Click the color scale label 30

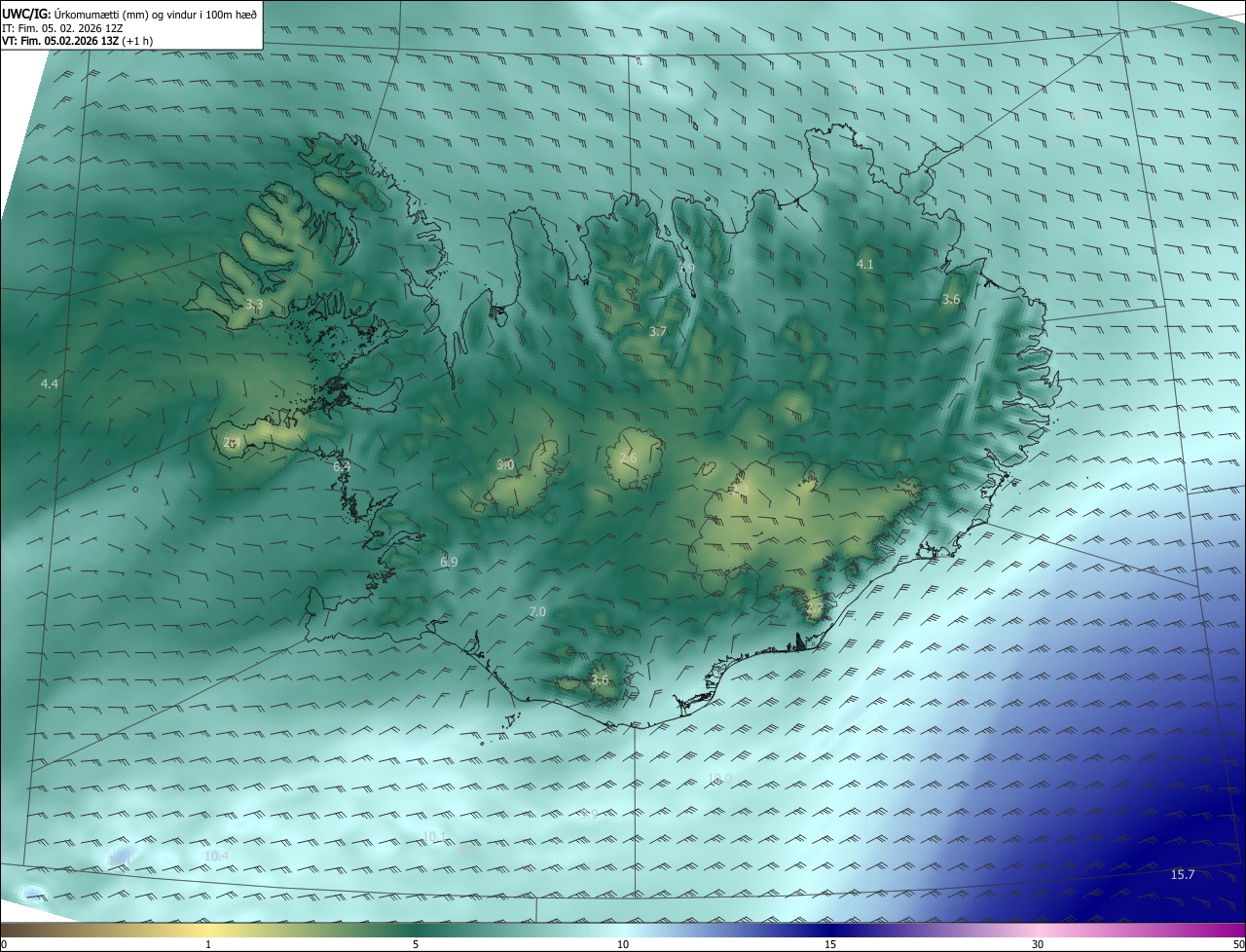pos(1038,945)
